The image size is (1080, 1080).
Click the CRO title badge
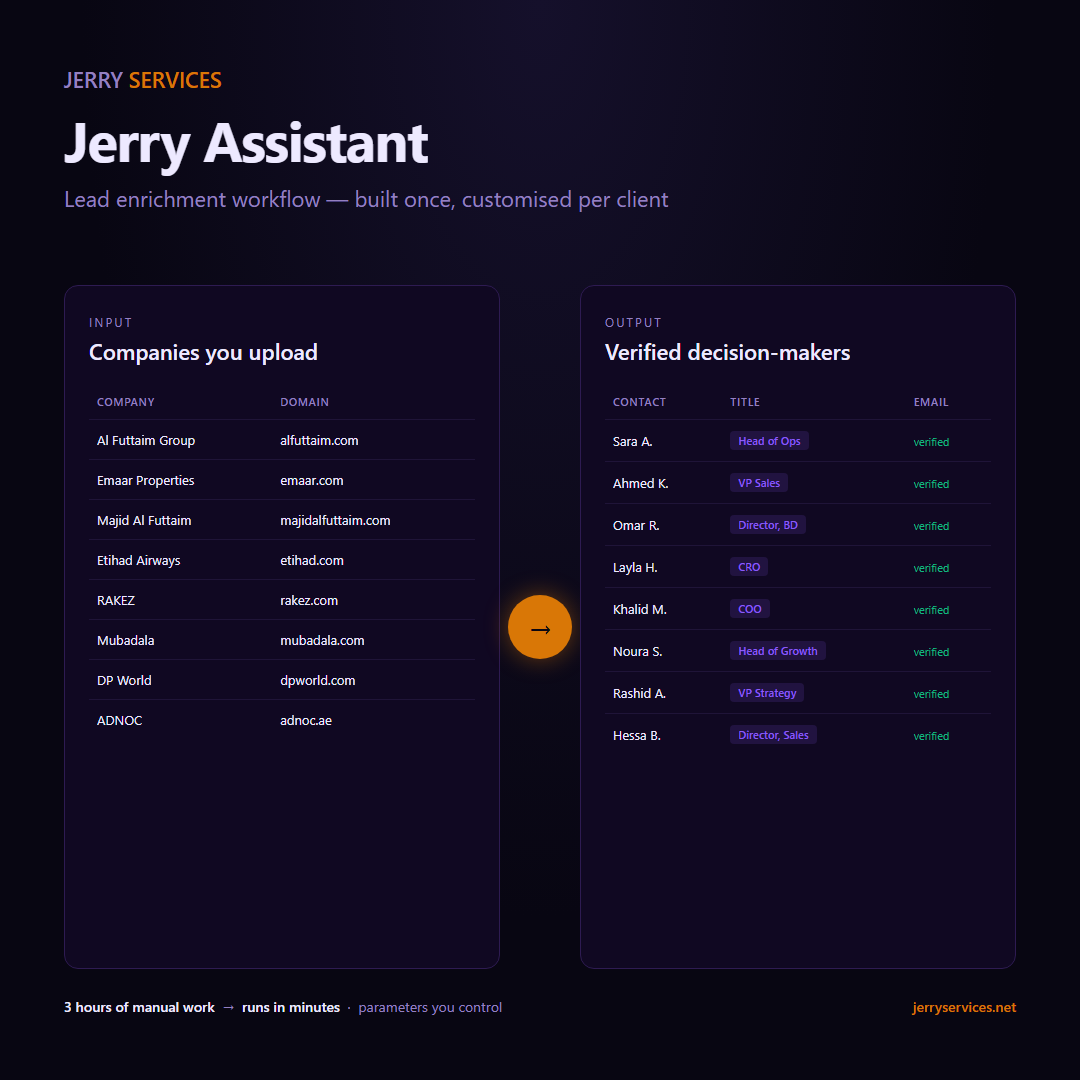[x=749, y=567]
